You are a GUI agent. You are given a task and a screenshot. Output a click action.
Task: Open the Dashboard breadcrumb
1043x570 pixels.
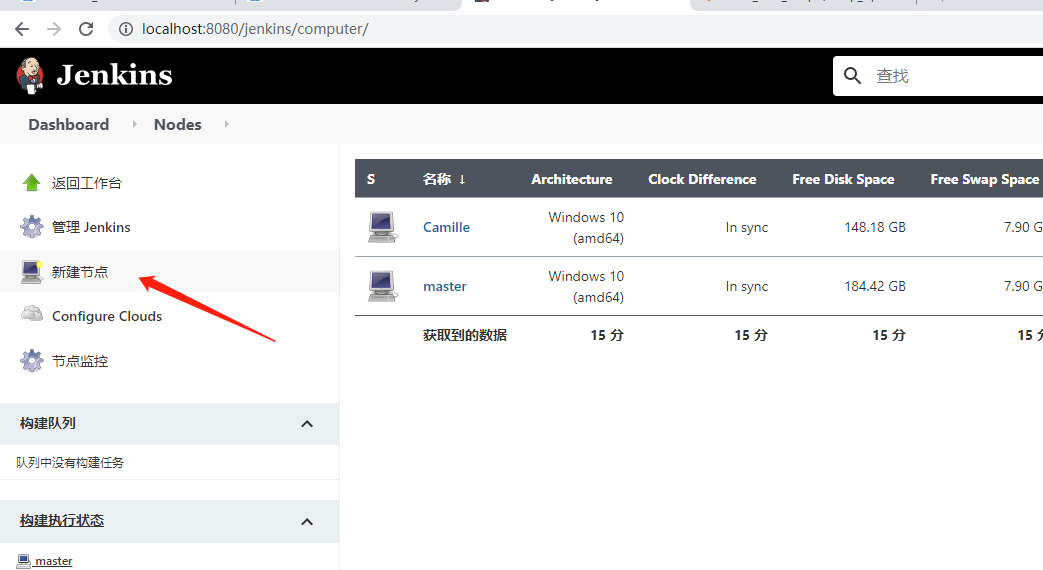[x=69, y=124]
